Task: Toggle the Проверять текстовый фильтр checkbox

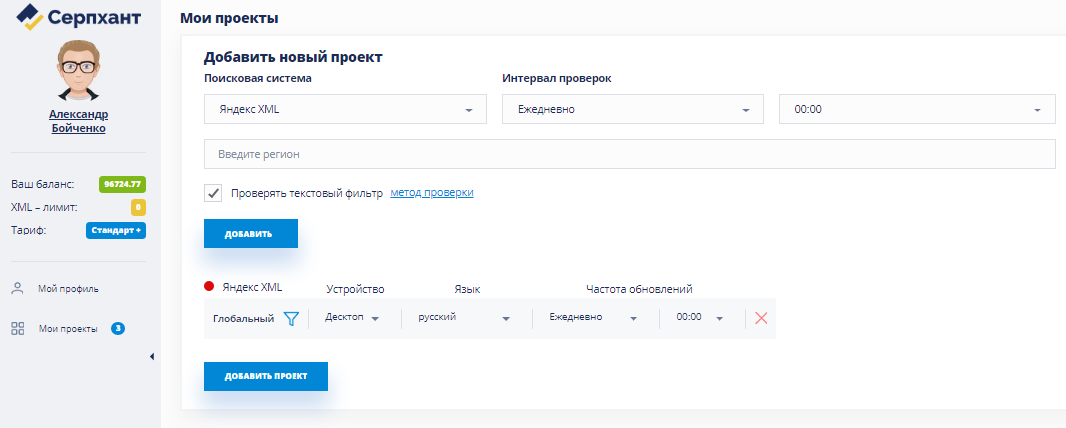Action: click(213, 193)
